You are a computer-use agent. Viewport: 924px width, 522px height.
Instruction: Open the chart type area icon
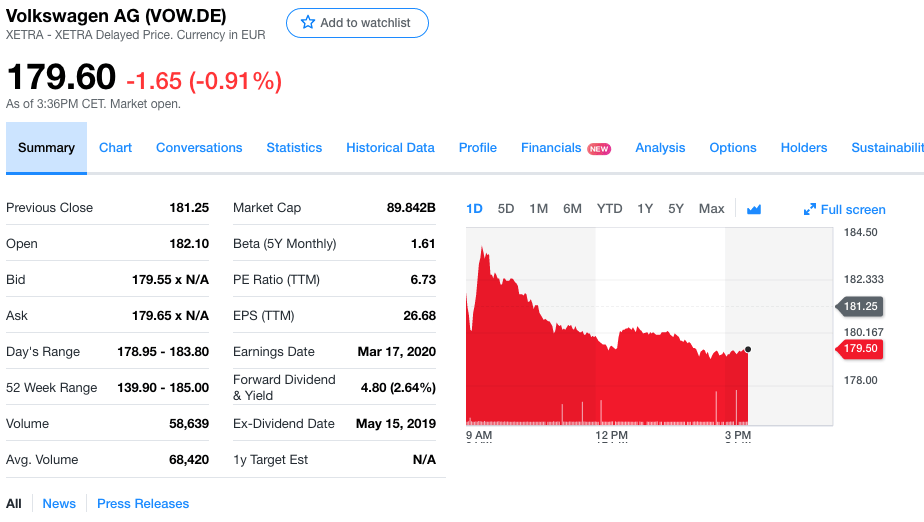tap(754, 209)
